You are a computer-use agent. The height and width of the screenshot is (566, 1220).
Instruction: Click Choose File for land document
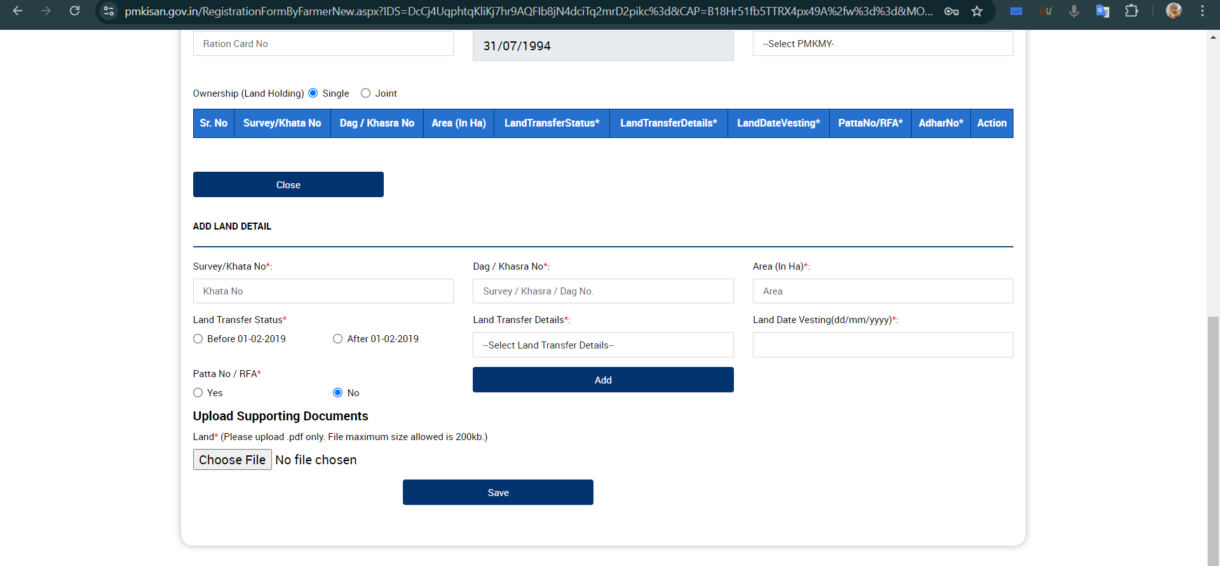point(232,460)
